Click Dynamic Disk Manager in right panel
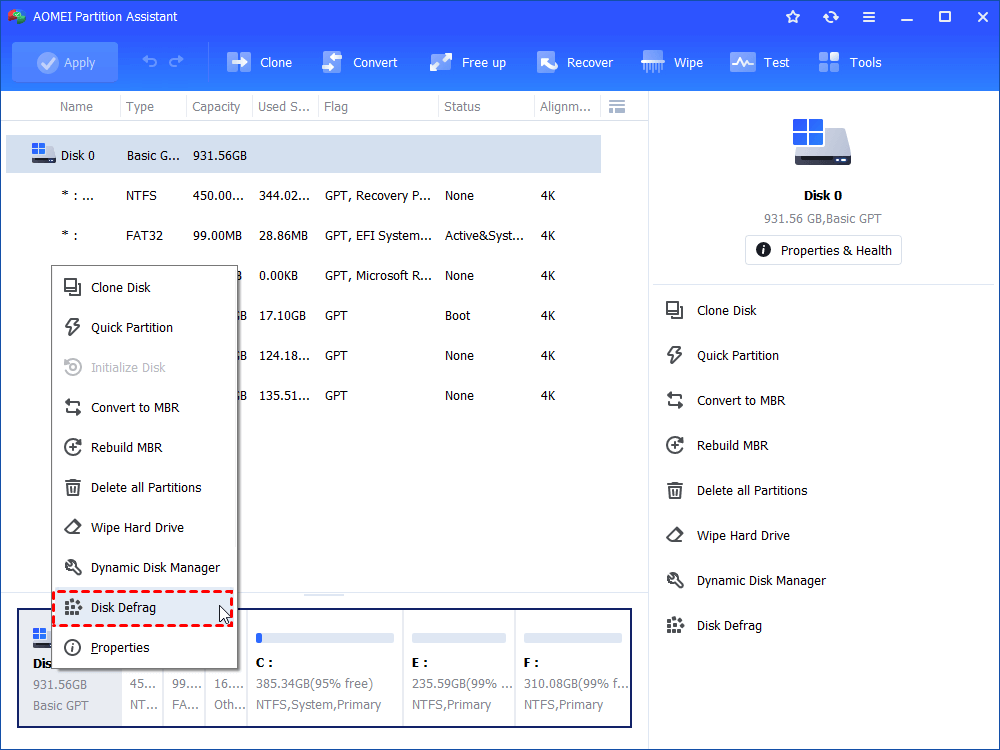Screen dimensions: 1000x750 pyautogui.click(x=760, y=581)
